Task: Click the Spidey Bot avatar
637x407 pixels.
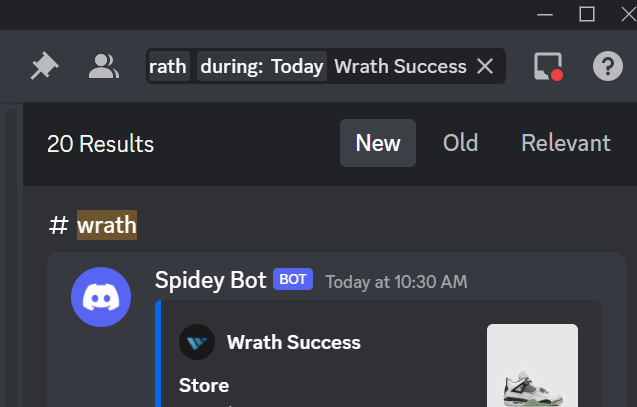Action: (x=101, y=297)
